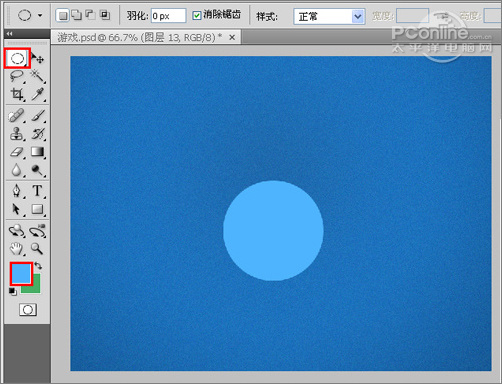This screenshot has height=384, width=502.
Task: Select the Magic Wand tool
Action: tap(38, 76)
